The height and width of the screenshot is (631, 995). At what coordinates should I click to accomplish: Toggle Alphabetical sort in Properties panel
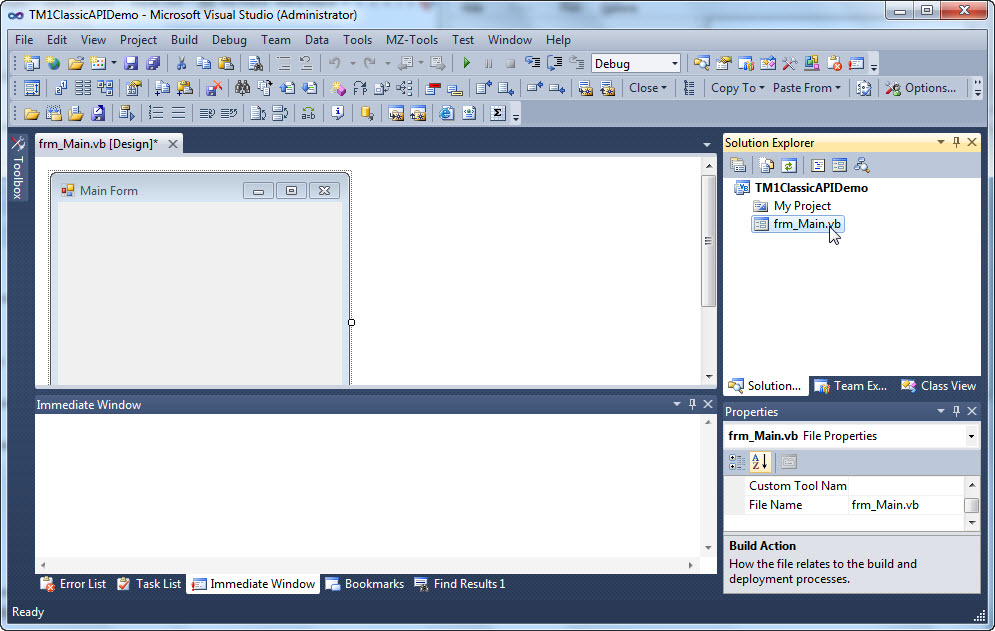tap(760, 462)
